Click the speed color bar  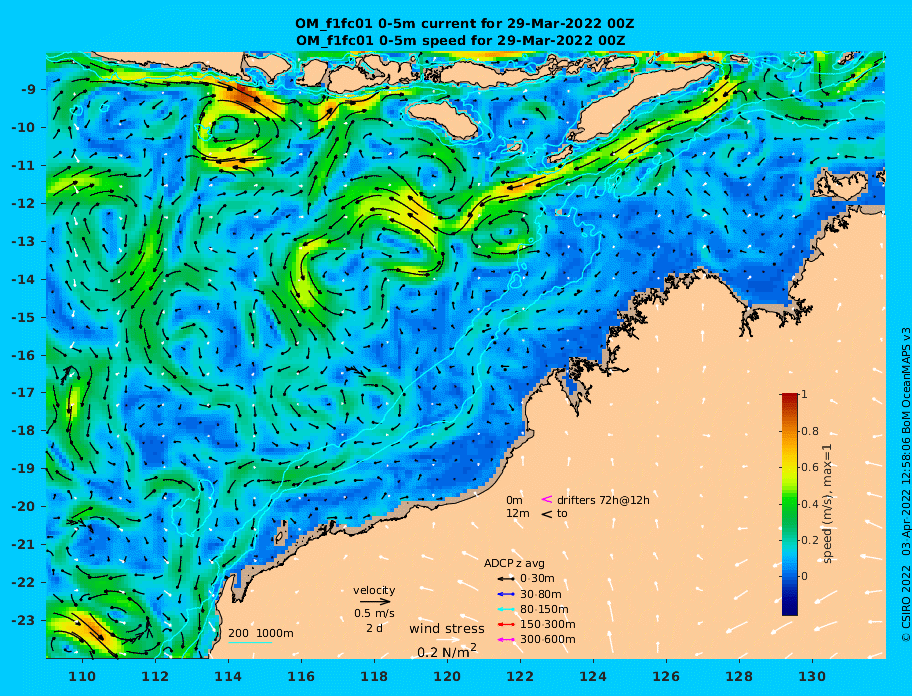click(790, 504)
